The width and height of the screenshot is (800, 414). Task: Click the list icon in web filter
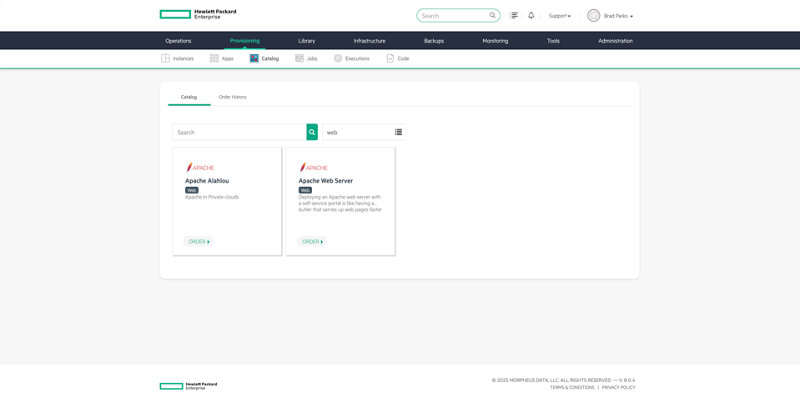pos(398,132)
